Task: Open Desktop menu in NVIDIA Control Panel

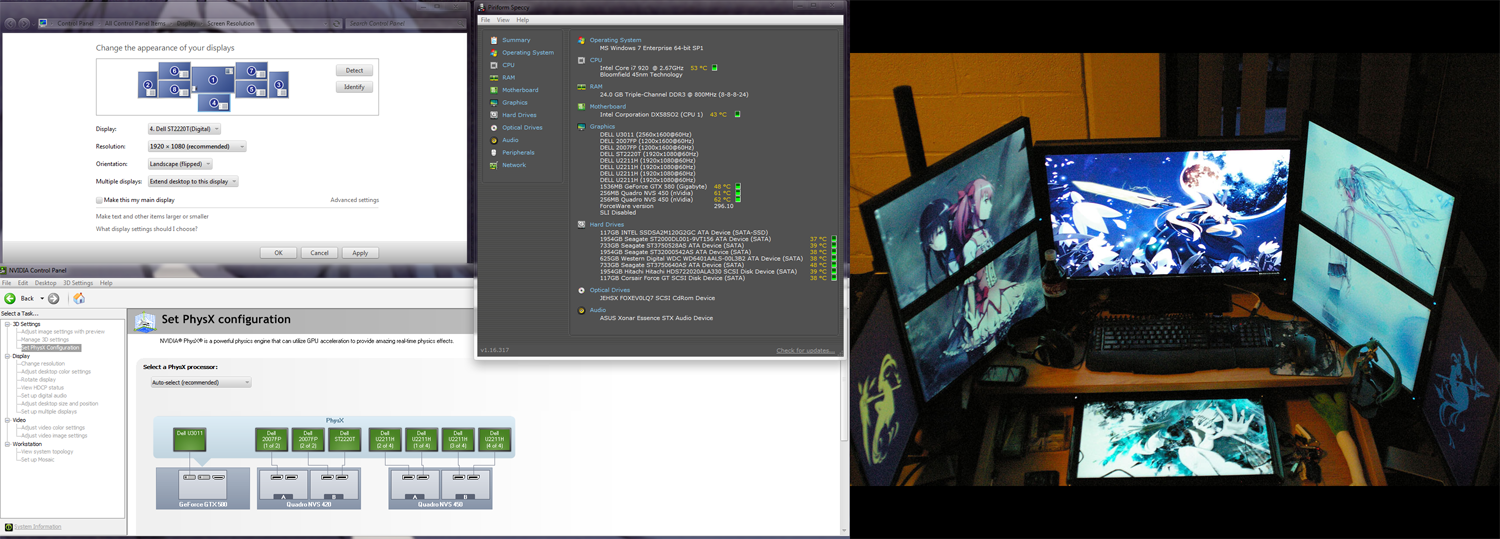Action: click(x=46, y=283)
